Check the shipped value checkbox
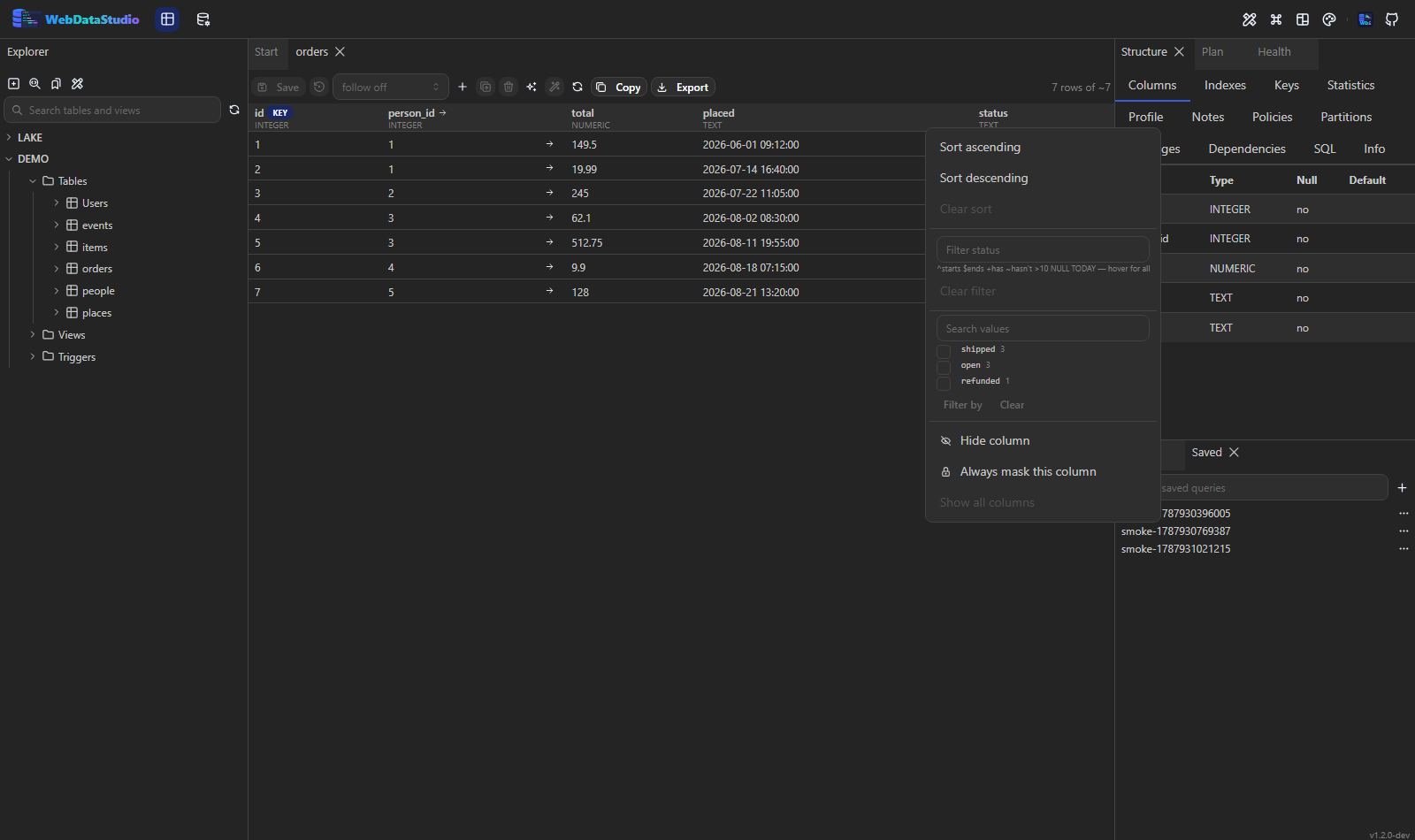 (944, 351)
